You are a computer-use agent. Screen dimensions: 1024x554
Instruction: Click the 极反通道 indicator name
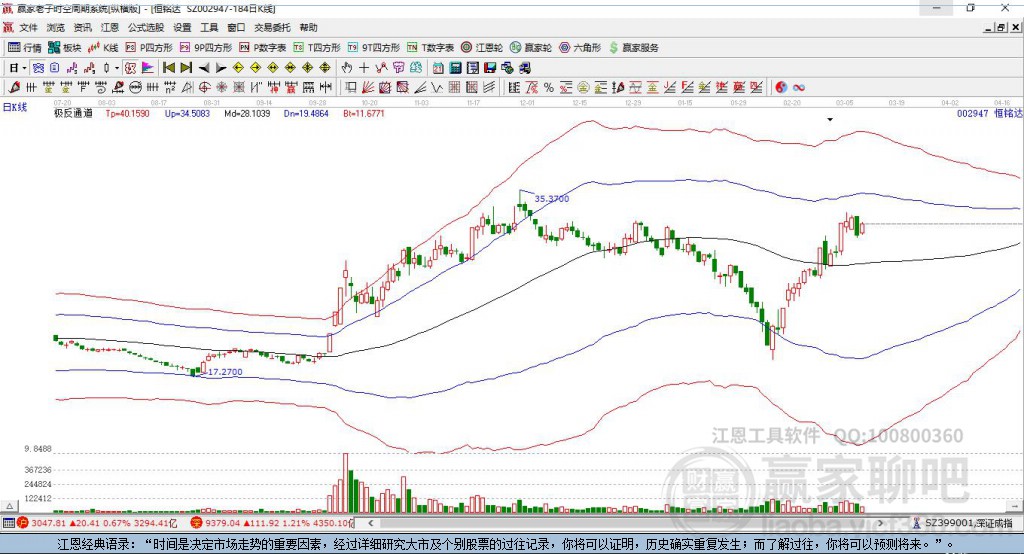pos(73,114)
